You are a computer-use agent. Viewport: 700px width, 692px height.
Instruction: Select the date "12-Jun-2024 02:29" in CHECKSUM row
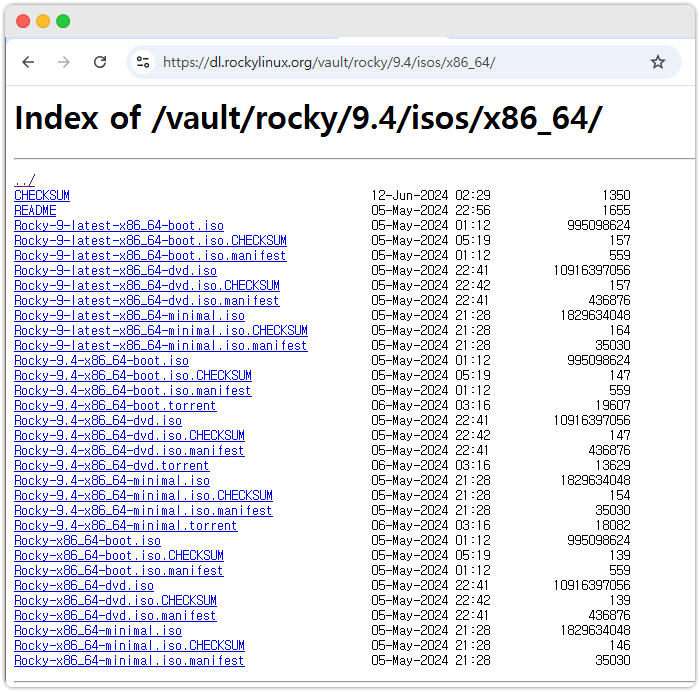tap(431, 196)
